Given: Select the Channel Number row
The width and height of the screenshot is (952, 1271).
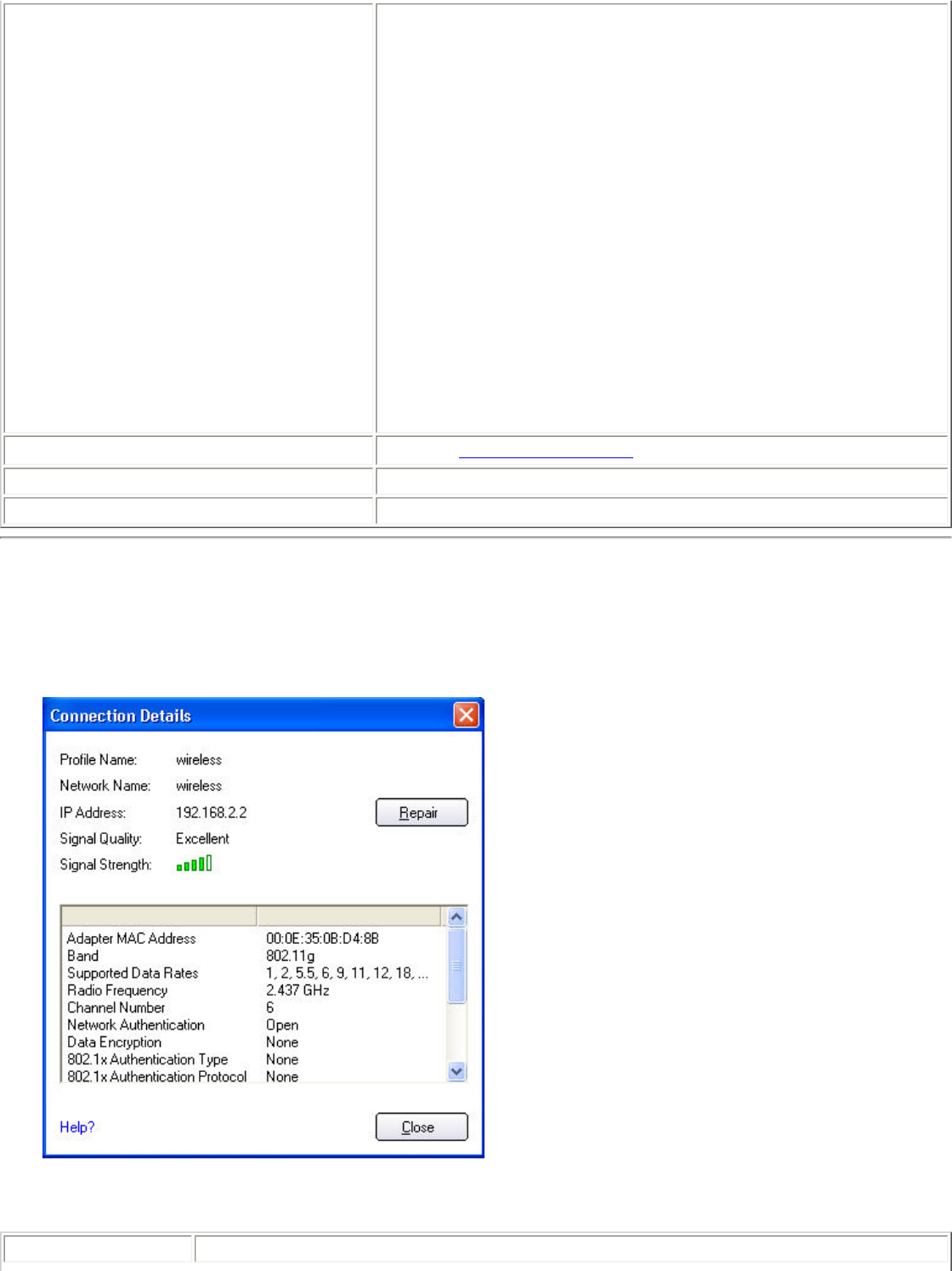Looking at the screenshot, I should tap(253, 1007).
